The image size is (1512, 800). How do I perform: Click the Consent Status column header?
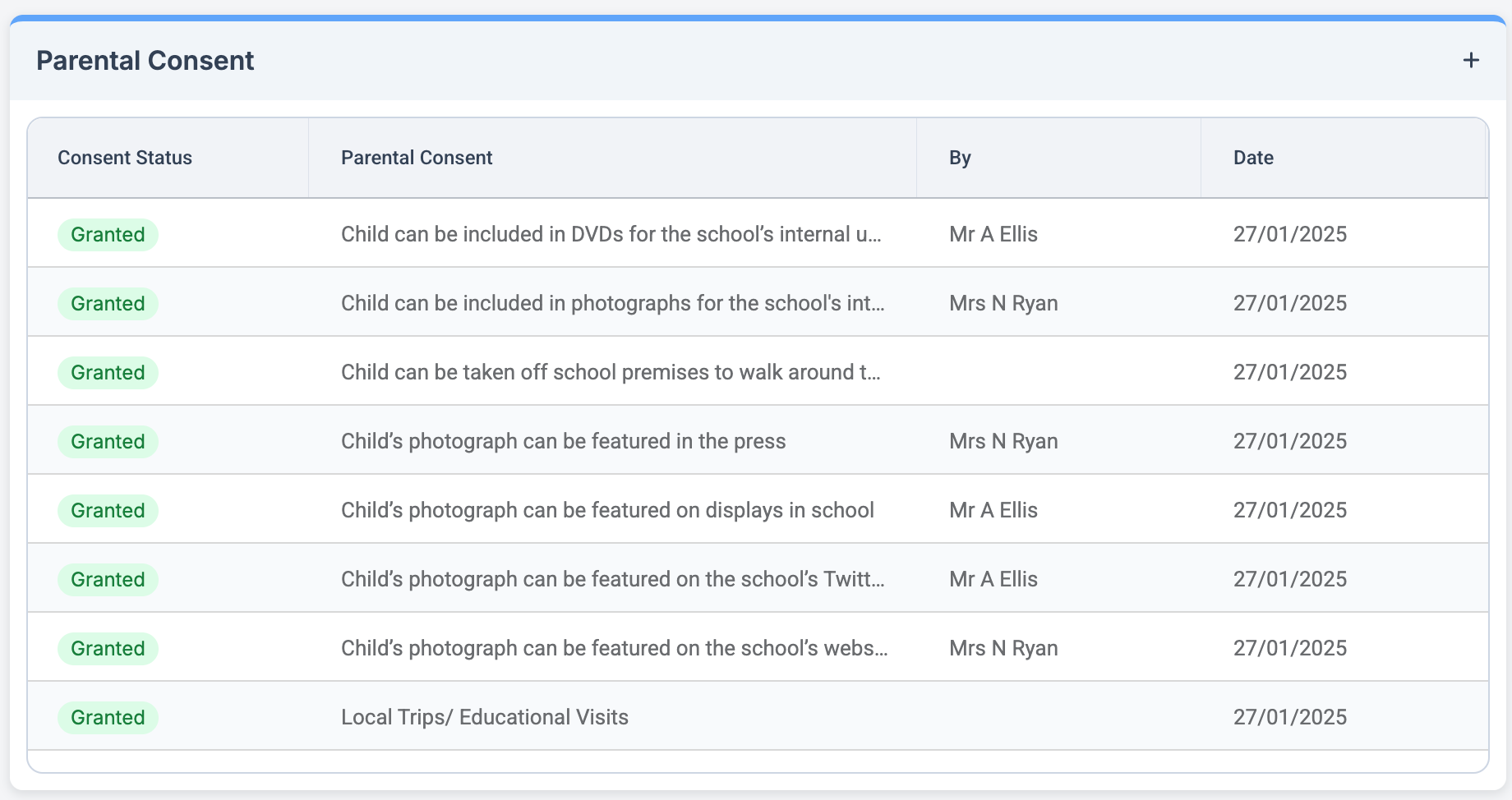tap(125, 157)
